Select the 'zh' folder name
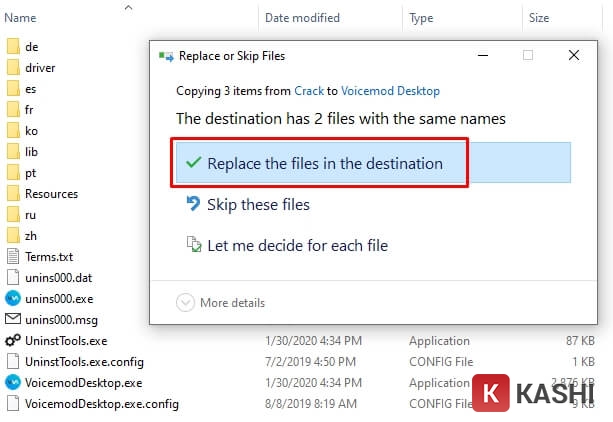 (30, 236)
